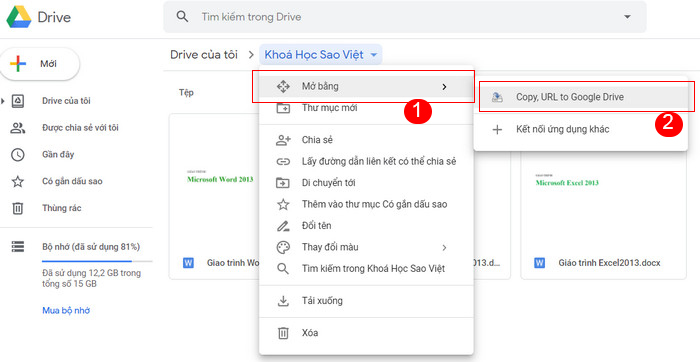Expand the Drive của tôi tree arrow

tap(3, 101)
